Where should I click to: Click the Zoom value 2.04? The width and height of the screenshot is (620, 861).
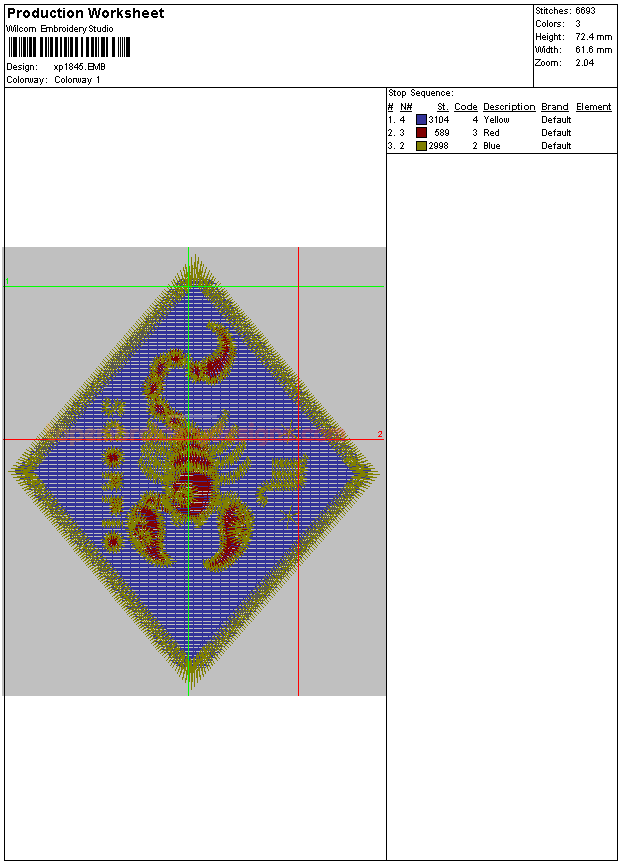tap(585, 63)
